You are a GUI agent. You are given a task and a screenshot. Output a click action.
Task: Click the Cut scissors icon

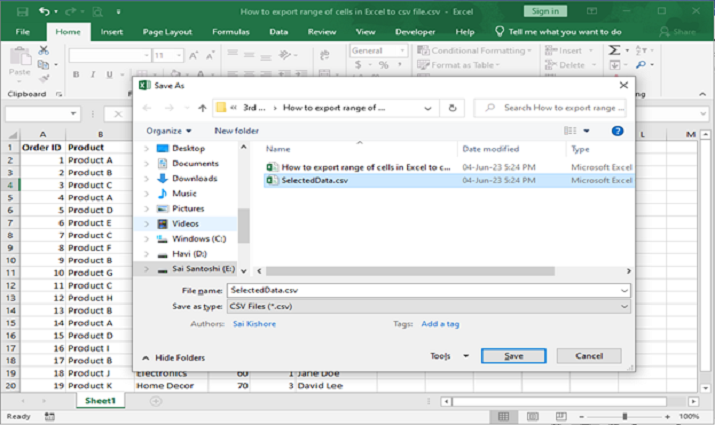click(x=43, y=50)
